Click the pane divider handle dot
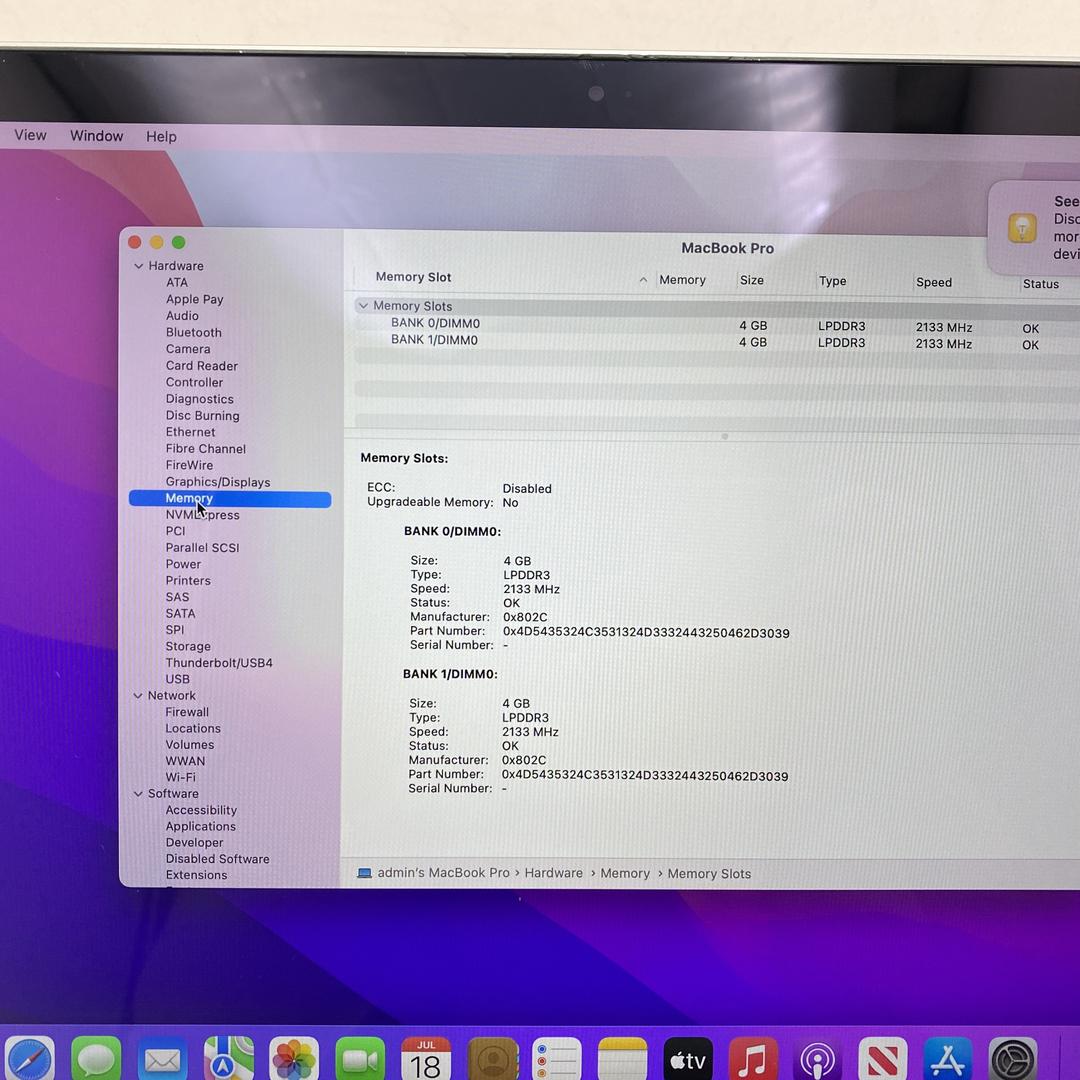The width and height of the screenshot is (1080, 1080). pyautogui.click(x=724, y=436)
